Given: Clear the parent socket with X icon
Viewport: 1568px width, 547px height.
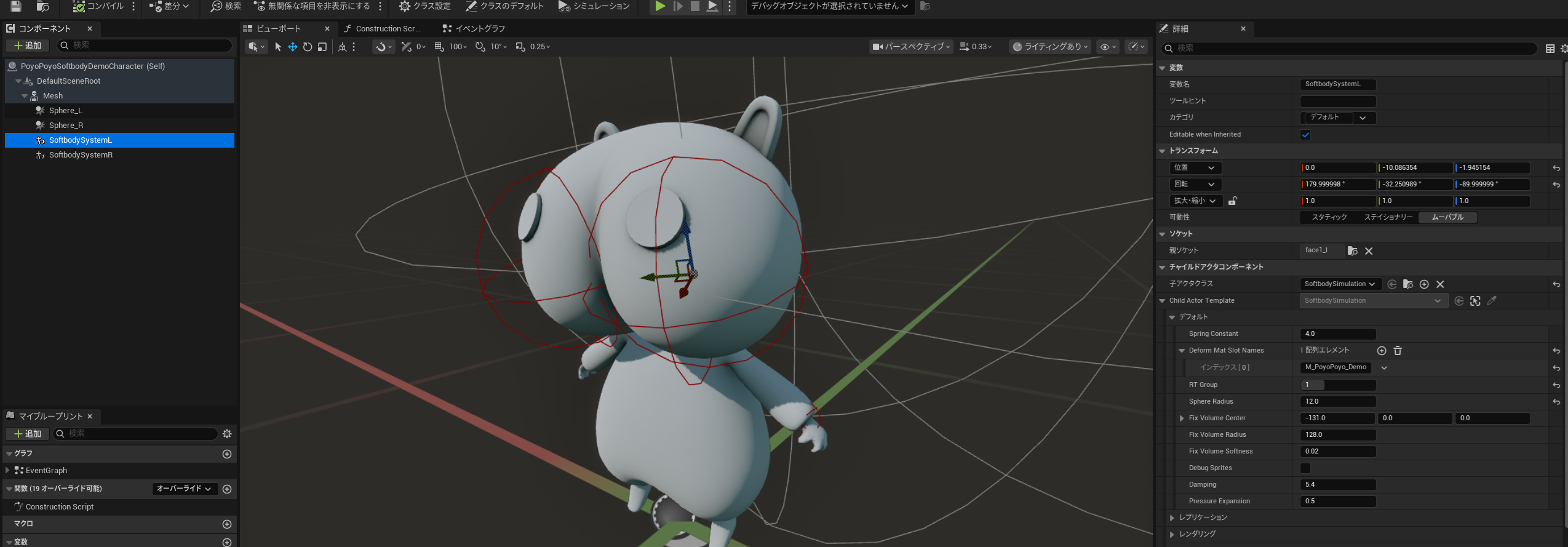Looking at the screenshot, I should [1369, 251].
